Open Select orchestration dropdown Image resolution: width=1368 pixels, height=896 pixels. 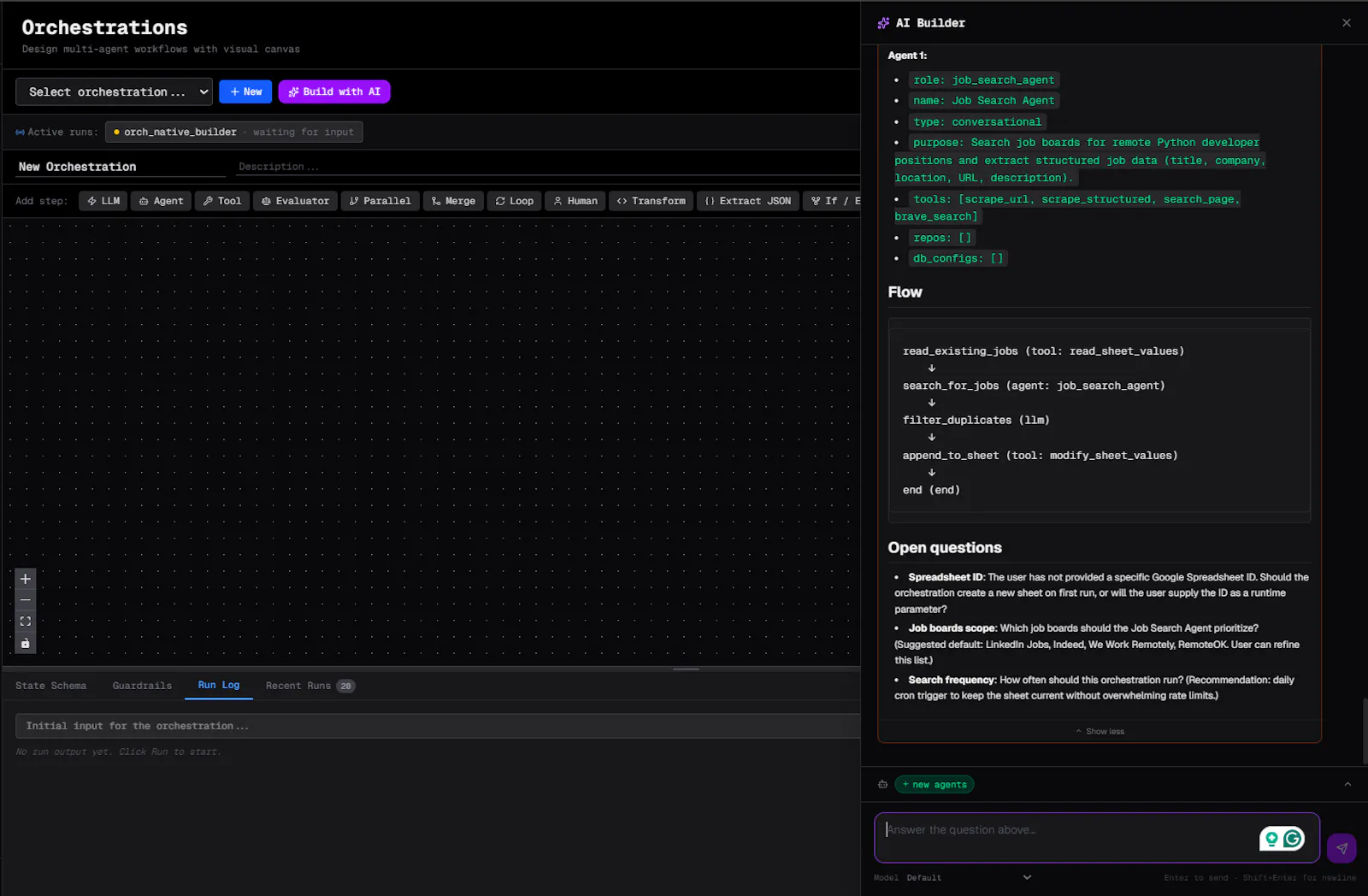tap(114, 91)
